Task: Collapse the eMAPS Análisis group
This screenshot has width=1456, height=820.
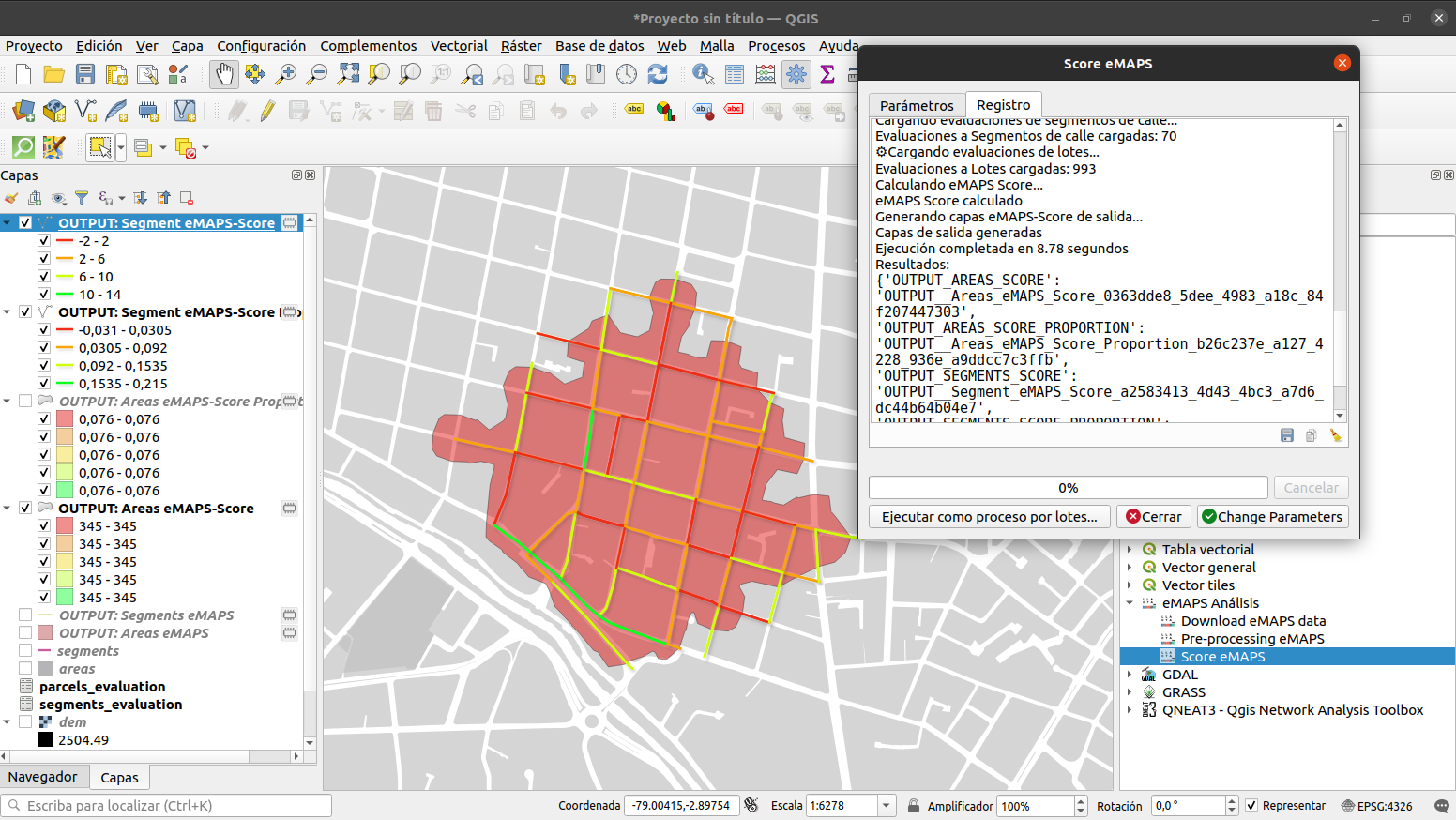Action: pos(1130,603)
